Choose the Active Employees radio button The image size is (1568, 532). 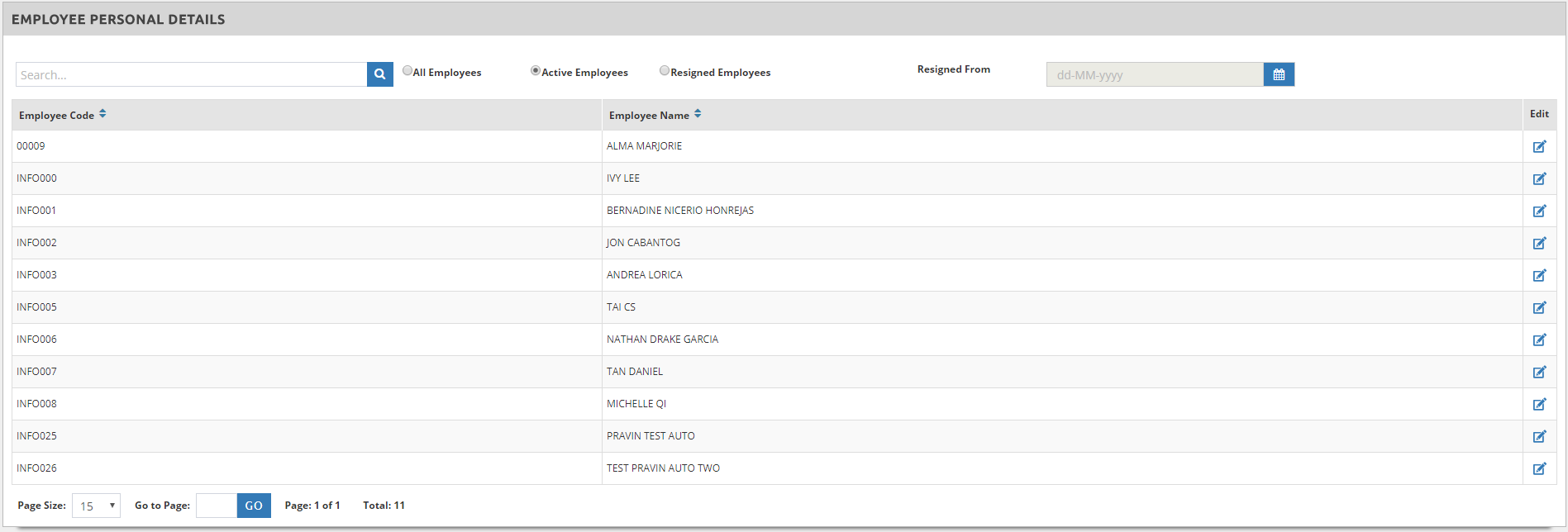(536, 71)
